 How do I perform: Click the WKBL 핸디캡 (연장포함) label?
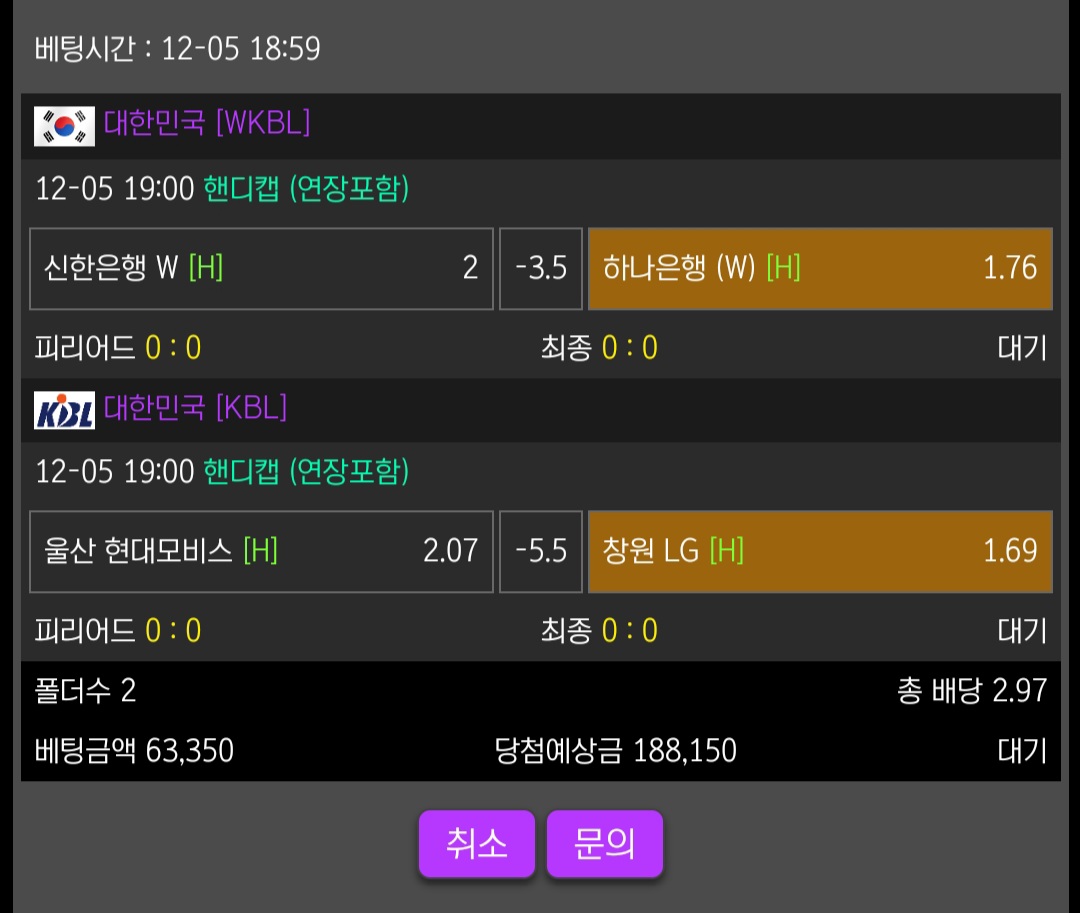tap(306, 189)
